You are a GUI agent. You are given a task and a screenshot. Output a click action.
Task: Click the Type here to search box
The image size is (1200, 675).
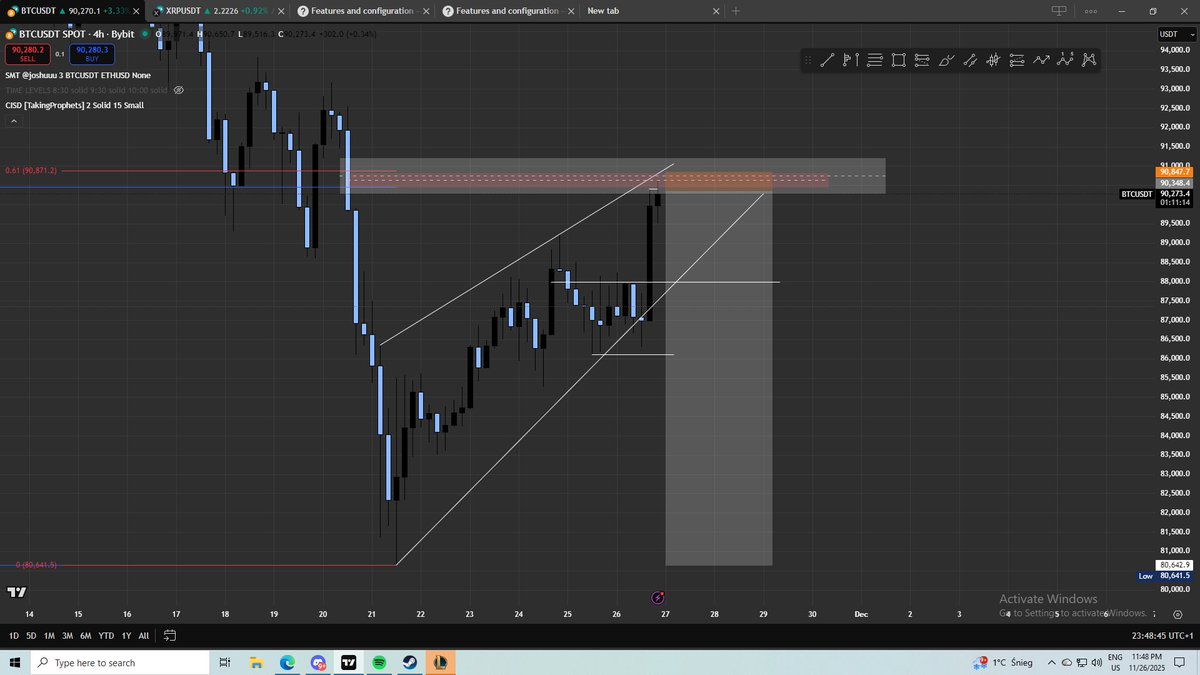[120, 663]
